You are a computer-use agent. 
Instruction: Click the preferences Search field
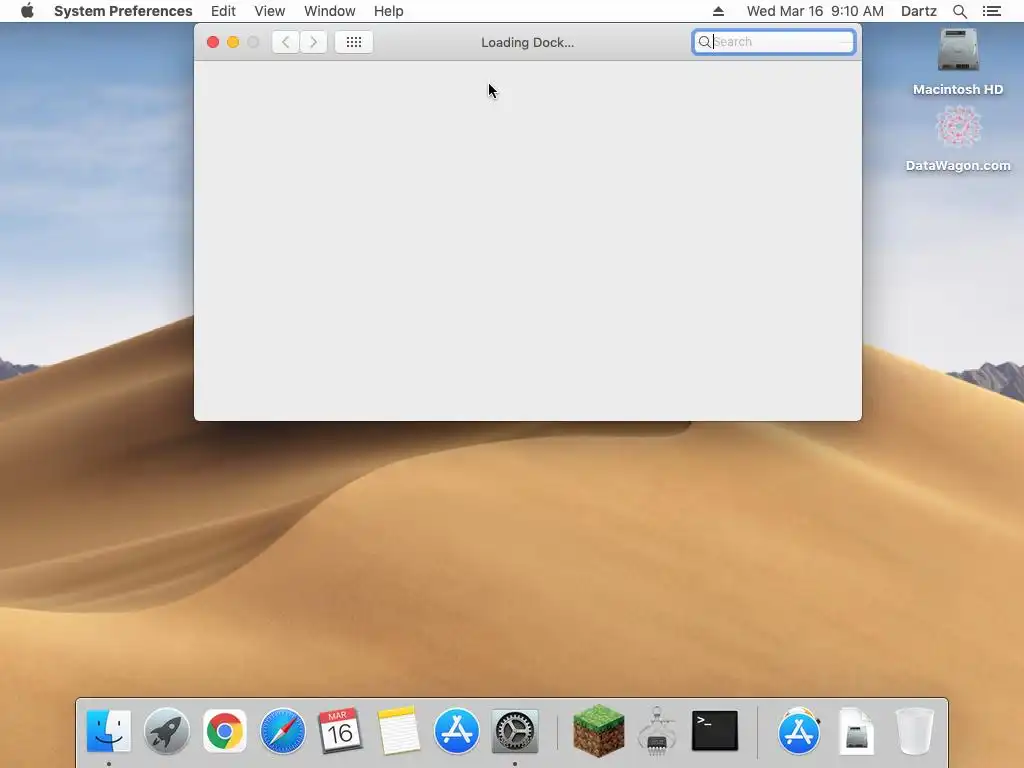pyautogui.click(x=774, y=42)
